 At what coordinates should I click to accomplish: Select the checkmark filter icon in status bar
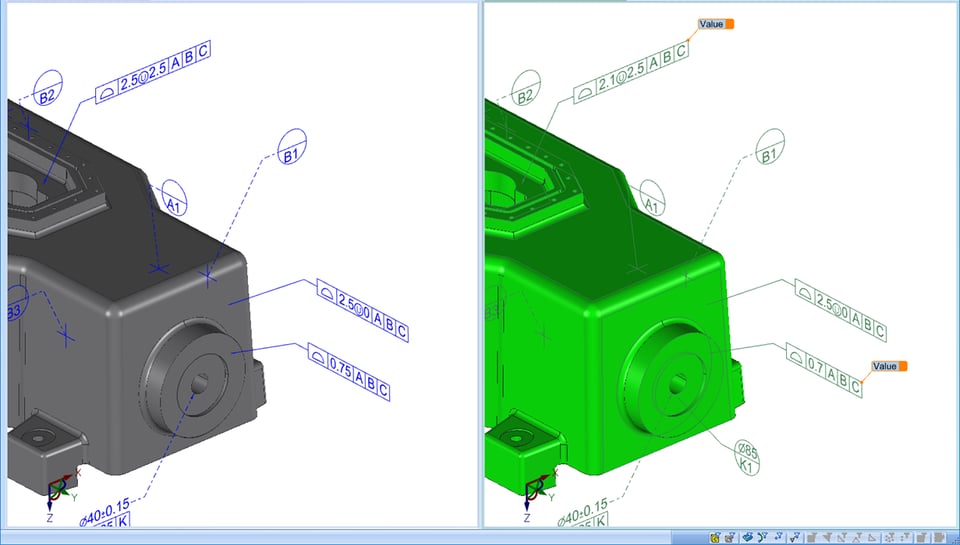click(x=795, y=538)
